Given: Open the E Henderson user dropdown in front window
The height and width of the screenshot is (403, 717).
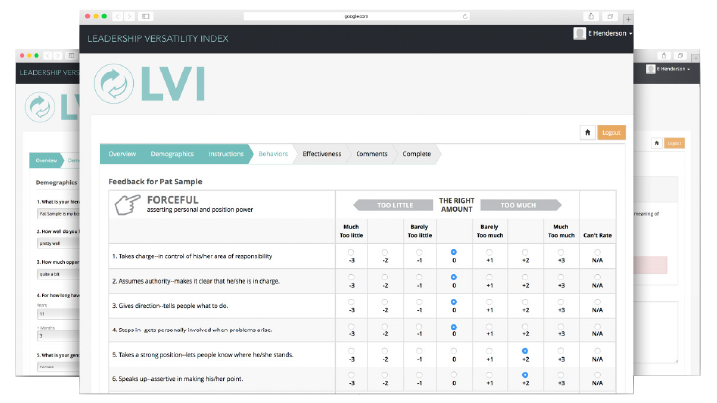Looking at the screenshot, I should pyautogui.click(x=610, y=33).
